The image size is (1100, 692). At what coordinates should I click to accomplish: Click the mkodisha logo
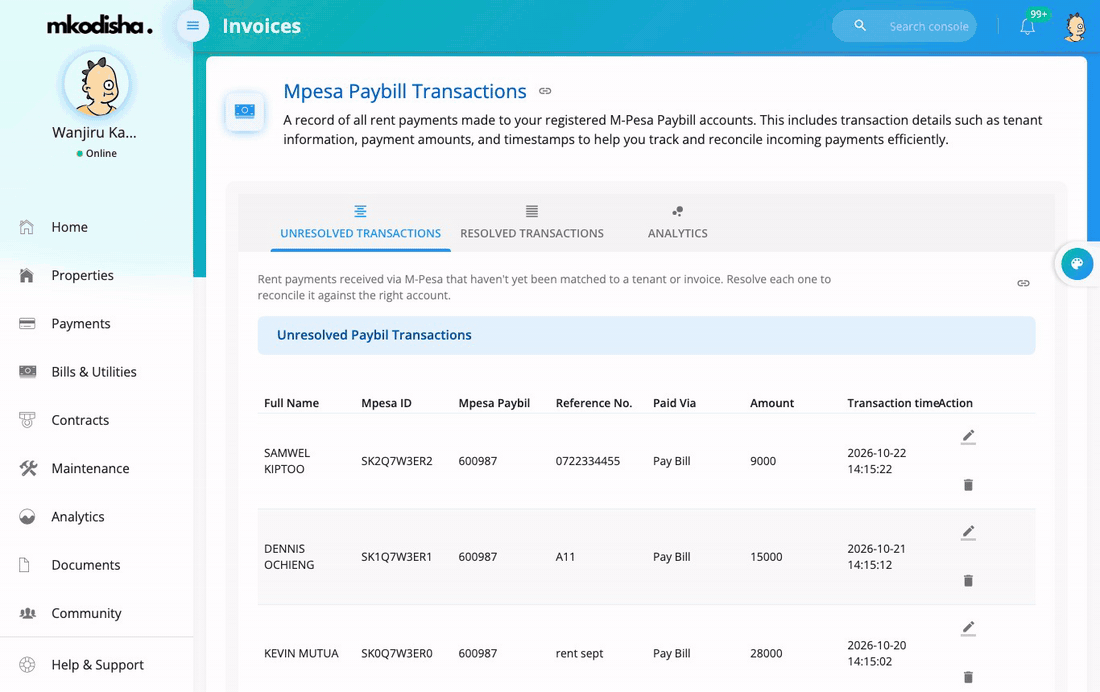point(100,26)
